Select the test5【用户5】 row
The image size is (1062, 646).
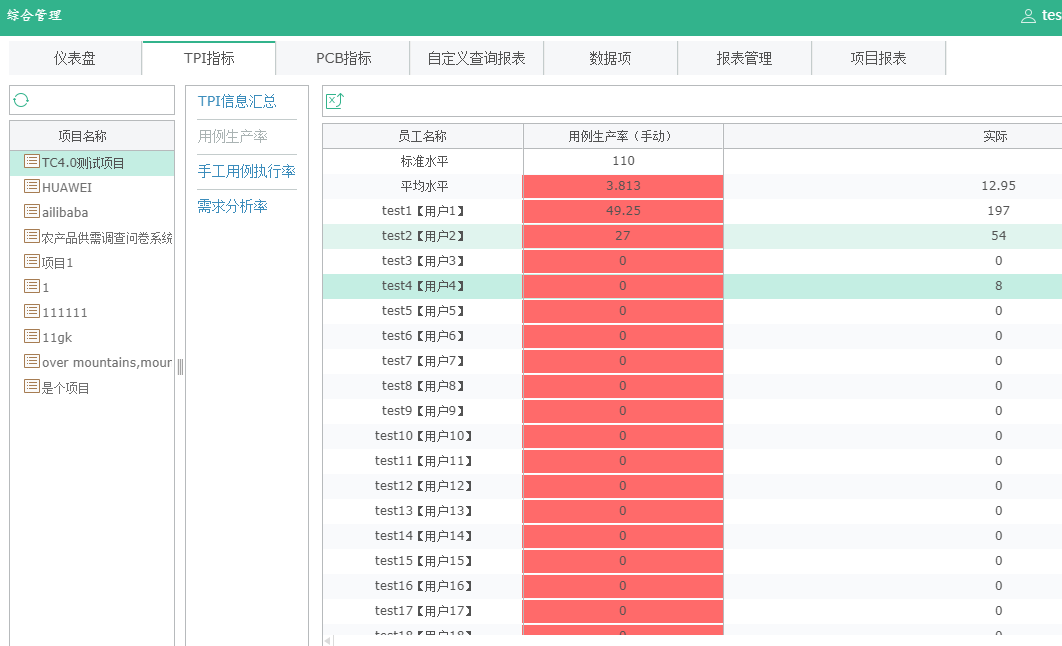coord(692,311)
